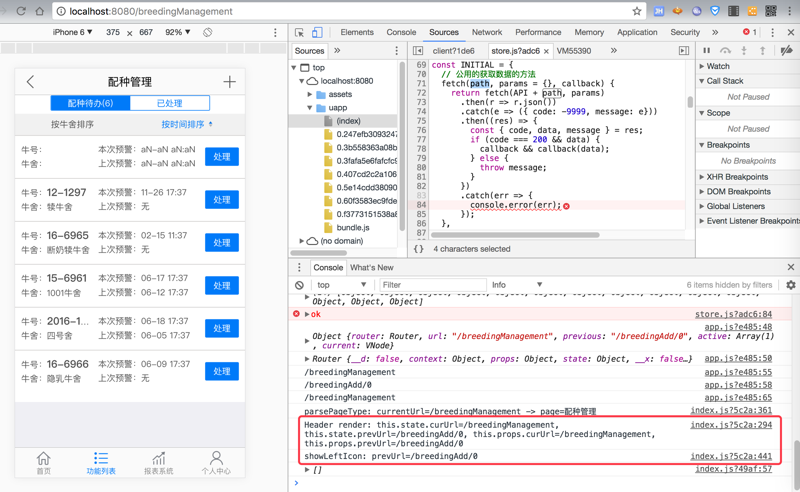Click the console Filter input field
The width and height of the screenshot is (800, 492).
click(430, 285)
